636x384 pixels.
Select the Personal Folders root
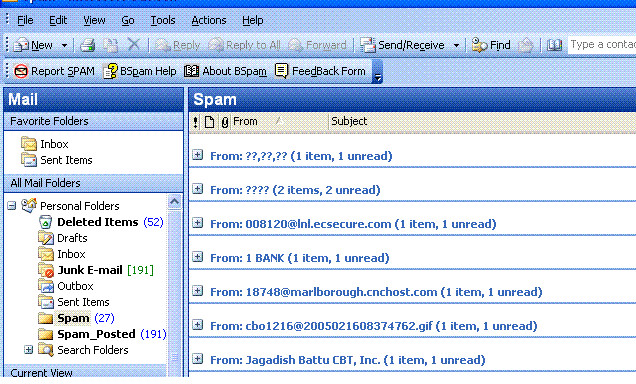70,206
